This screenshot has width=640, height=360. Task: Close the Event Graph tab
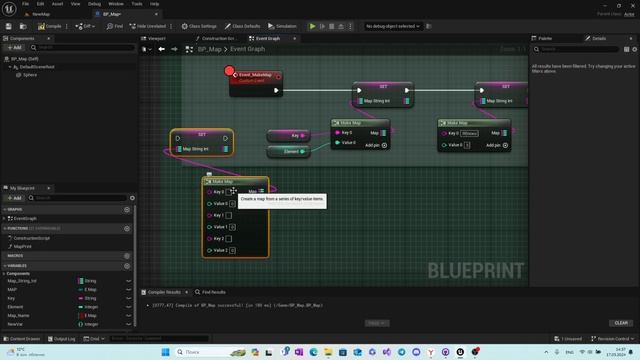295,38
